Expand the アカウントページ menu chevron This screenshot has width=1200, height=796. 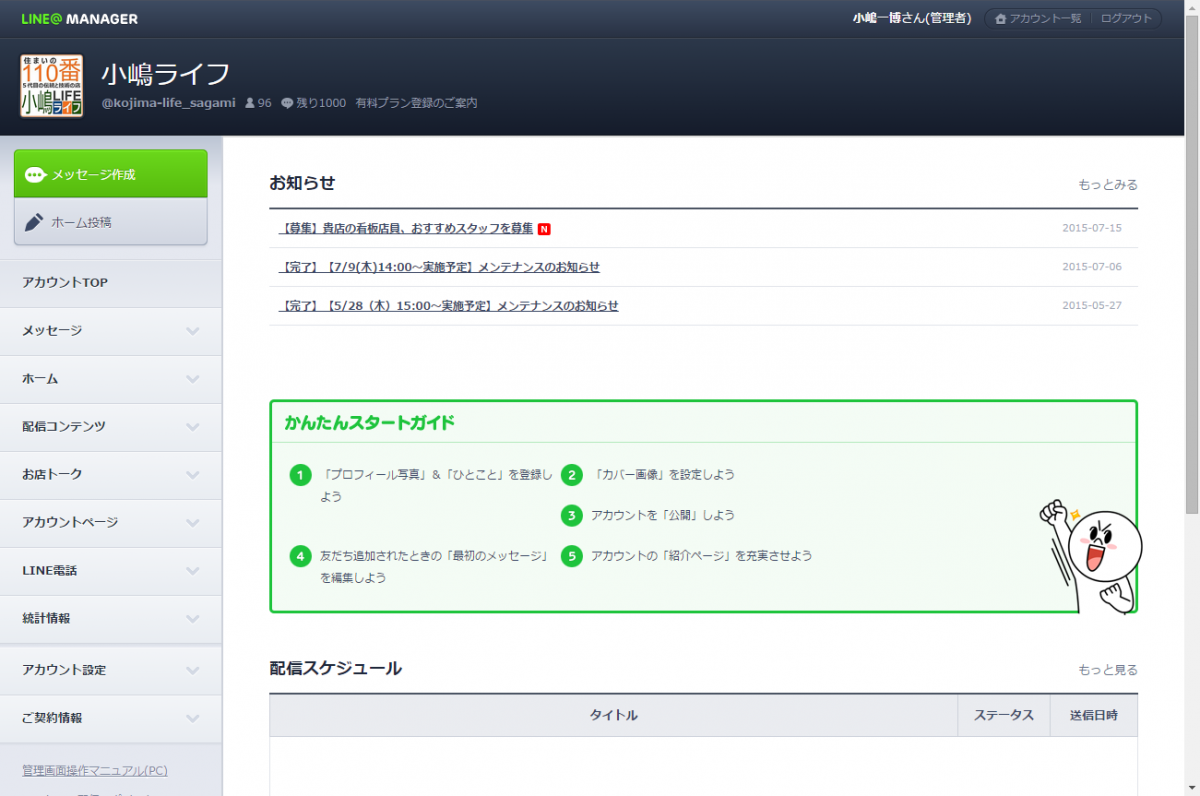tap(193, 523)
